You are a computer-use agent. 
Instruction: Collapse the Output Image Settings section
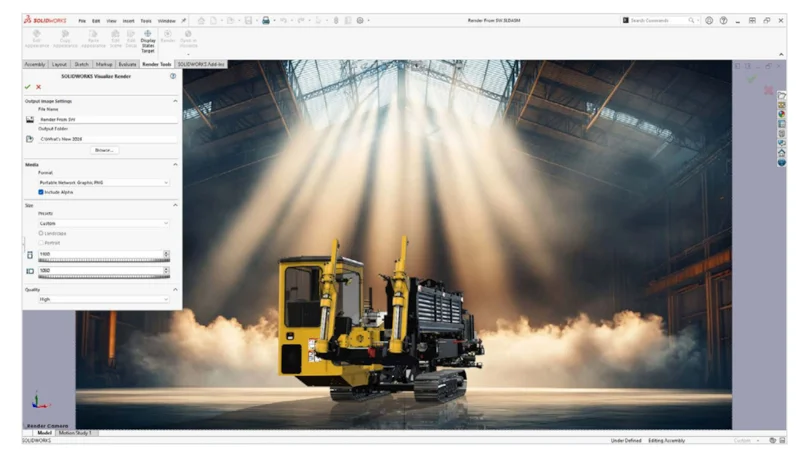[x=176, y=101]
